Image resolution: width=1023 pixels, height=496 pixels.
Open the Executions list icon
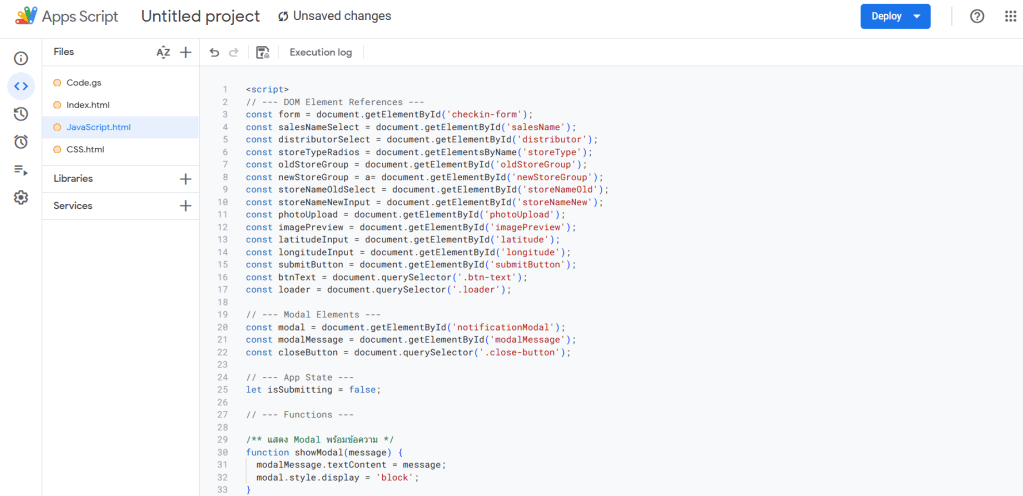pos(20,170)
